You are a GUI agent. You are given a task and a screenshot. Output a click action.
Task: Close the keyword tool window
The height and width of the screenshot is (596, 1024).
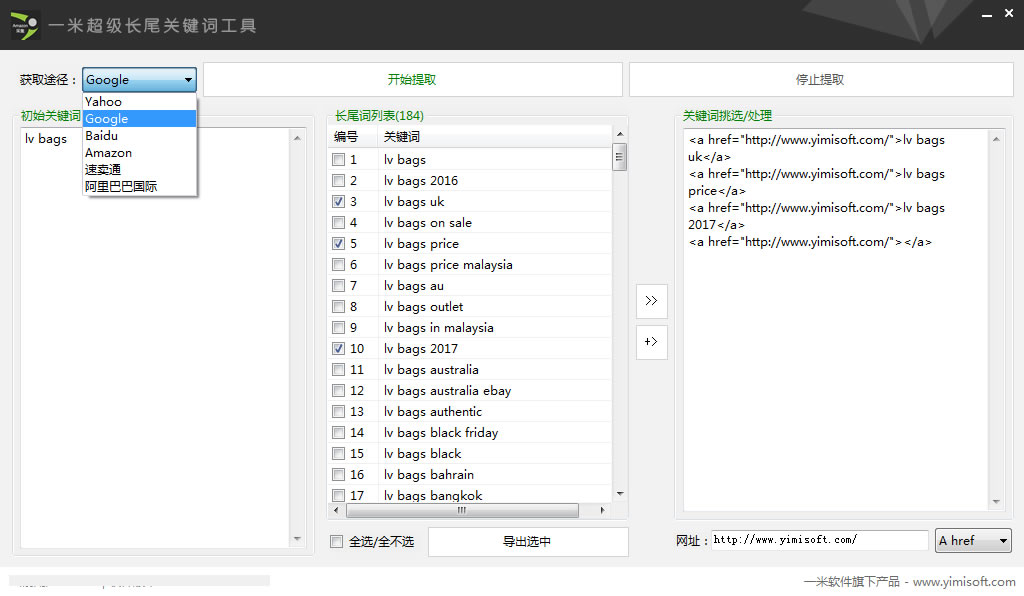point(1009,13)
